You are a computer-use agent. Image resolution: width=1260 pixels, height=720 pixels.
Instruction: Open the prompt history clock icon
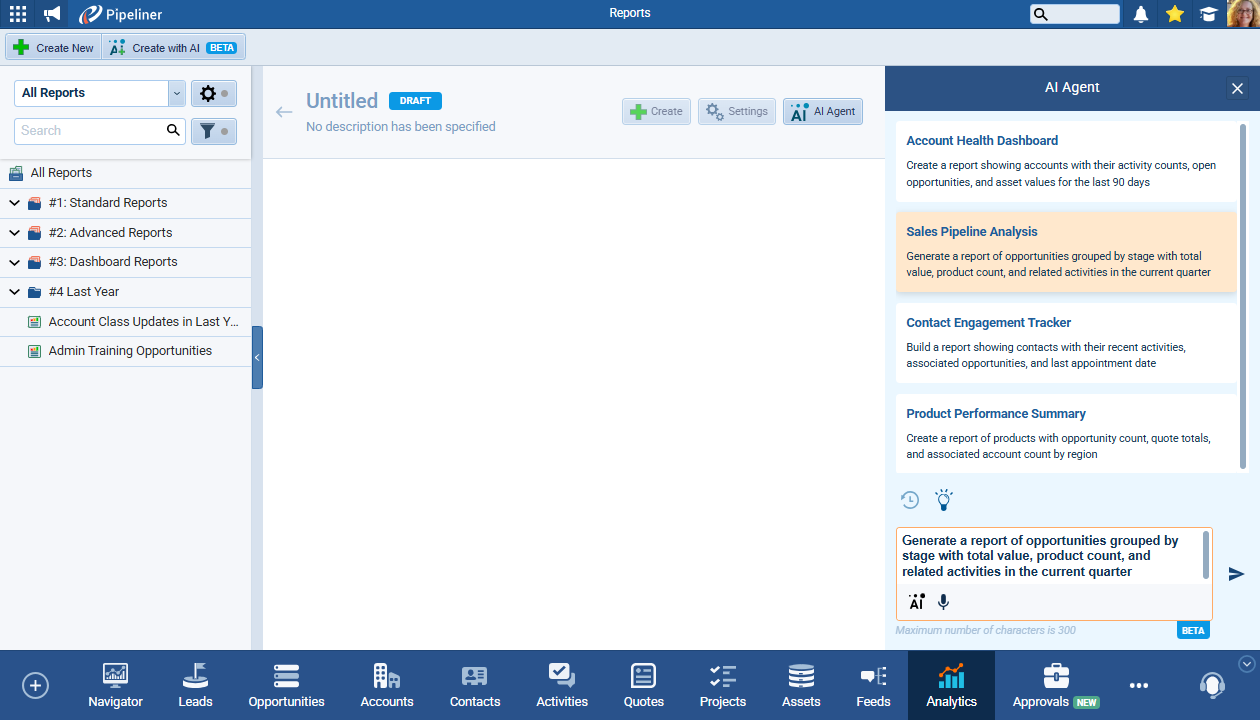point(910,500)
